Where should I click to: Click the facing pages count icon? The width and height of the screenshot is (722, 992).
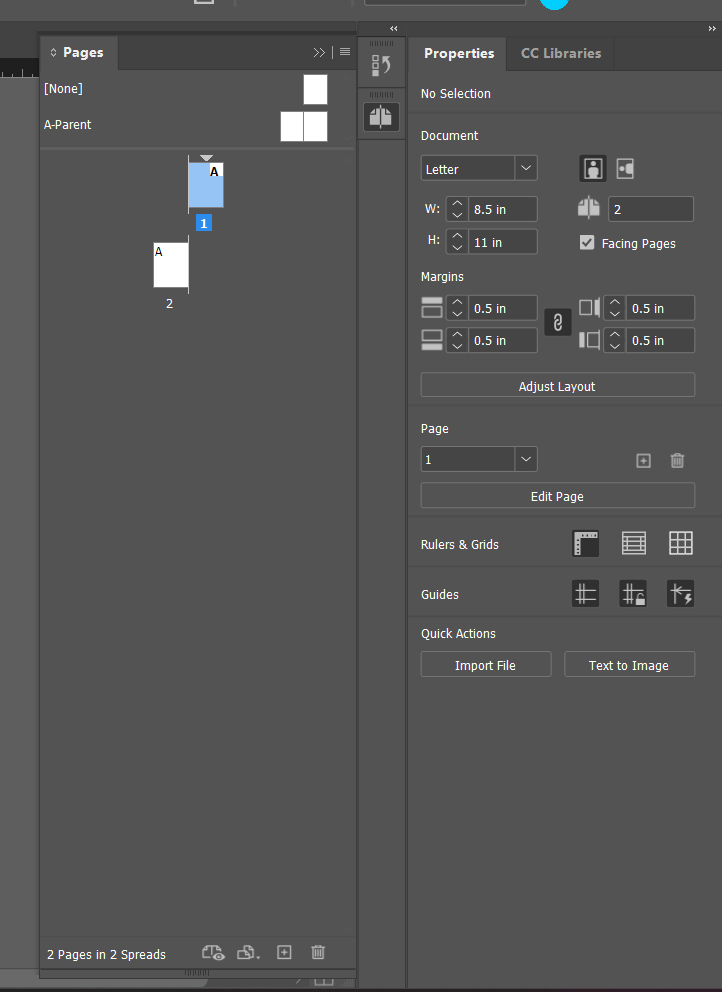588,208
